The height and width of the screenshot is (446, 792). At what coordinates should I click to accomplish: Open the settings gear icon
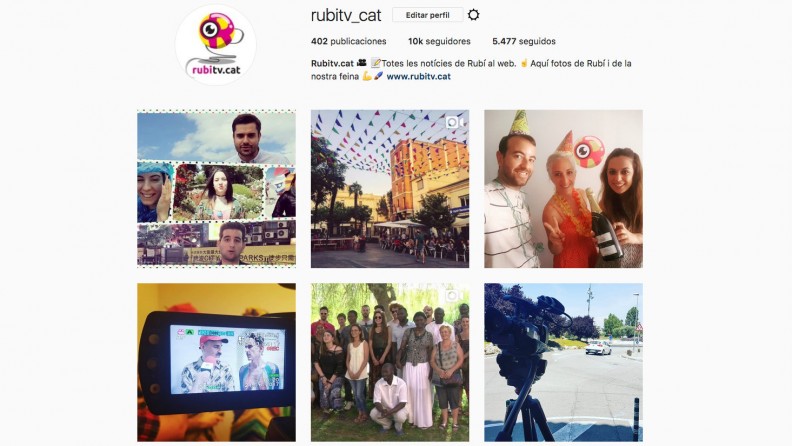coord(473,15)
